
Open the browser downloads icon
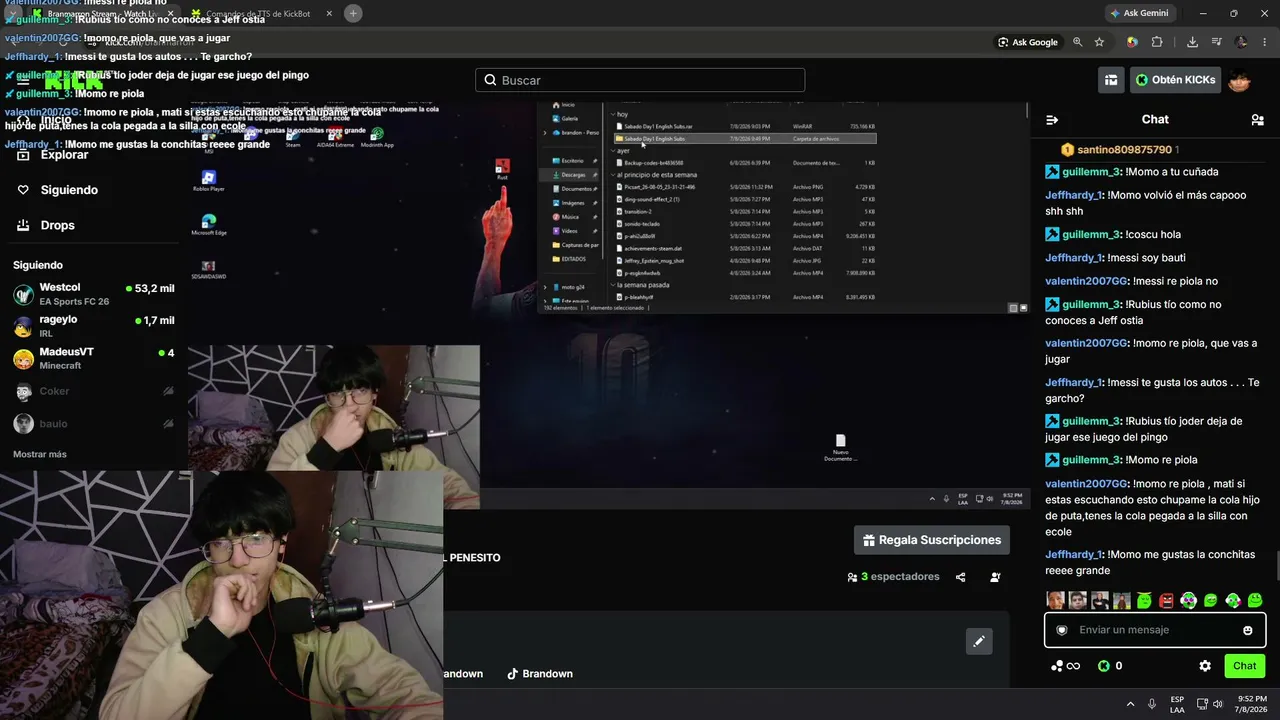[x=1192, y=42]
